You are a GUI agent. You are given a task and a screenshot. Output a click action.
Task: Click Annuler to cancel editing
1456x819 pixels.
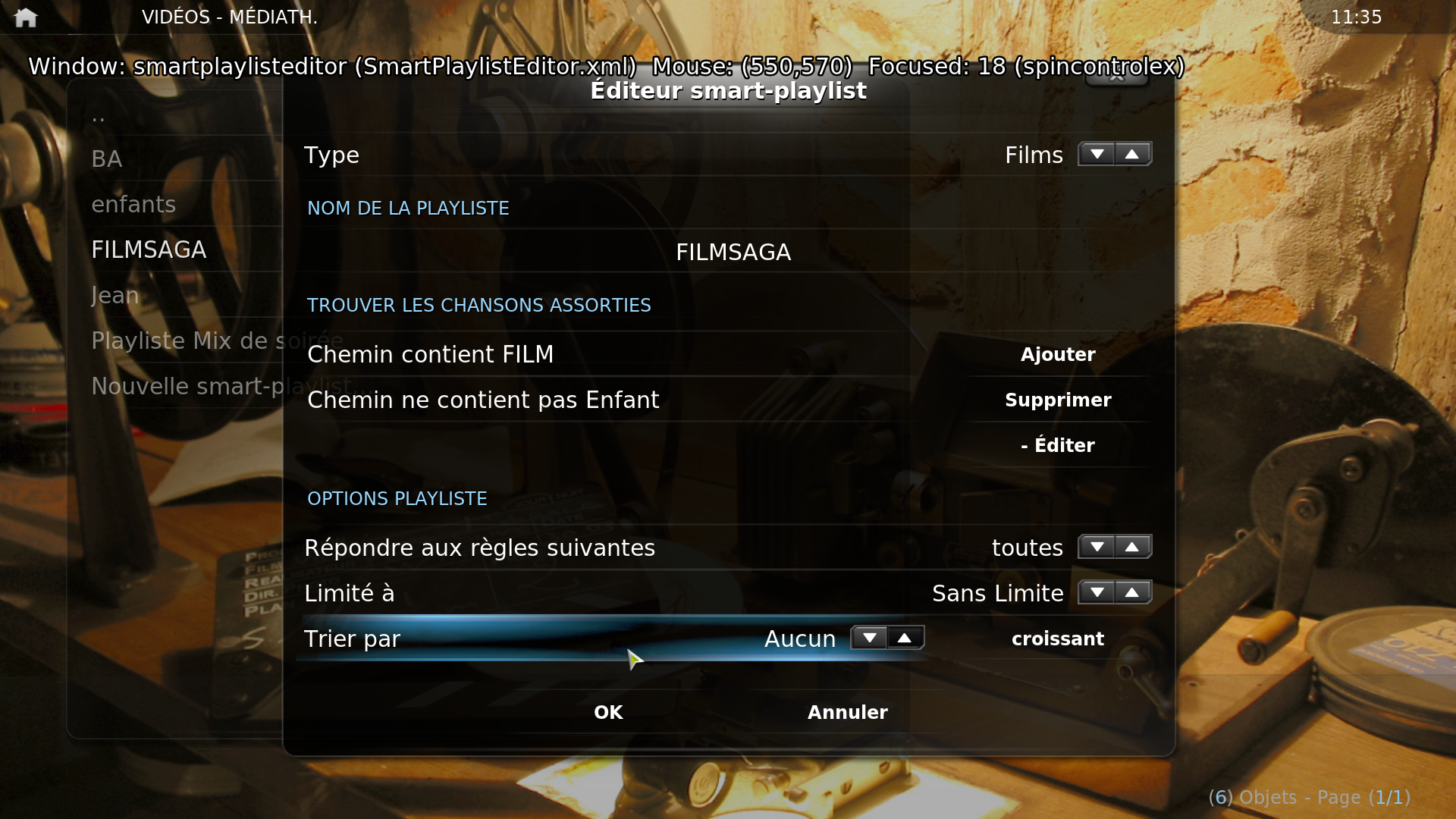click(847, 713)
